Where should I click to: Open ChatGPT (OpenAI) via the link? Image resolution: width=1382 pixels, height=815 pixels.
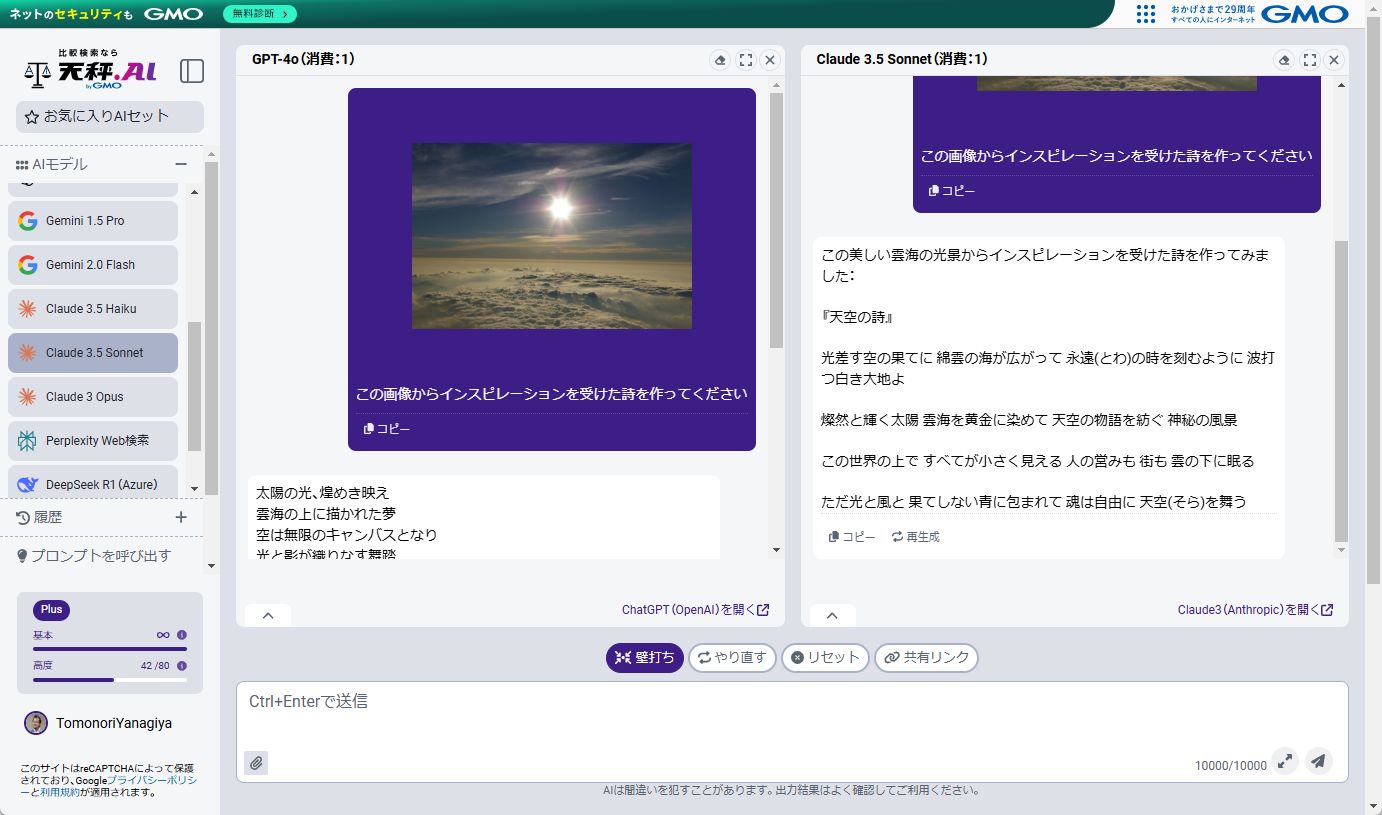694,610
